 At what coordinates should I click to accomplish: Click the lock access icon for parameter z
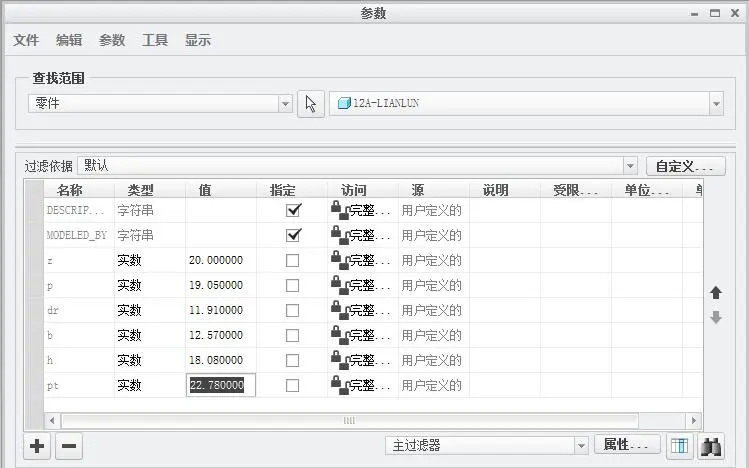click(340, 260)
